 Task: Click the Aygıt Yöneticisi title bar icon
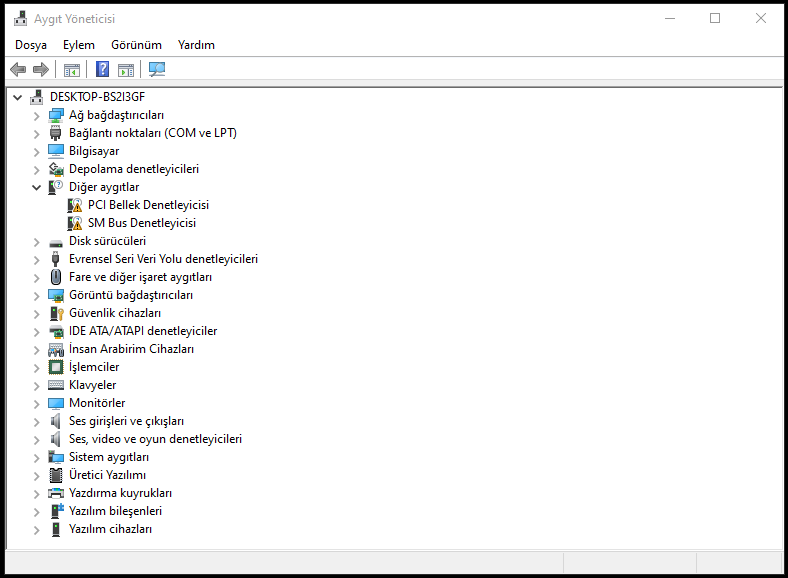click(x=21, y=19)
